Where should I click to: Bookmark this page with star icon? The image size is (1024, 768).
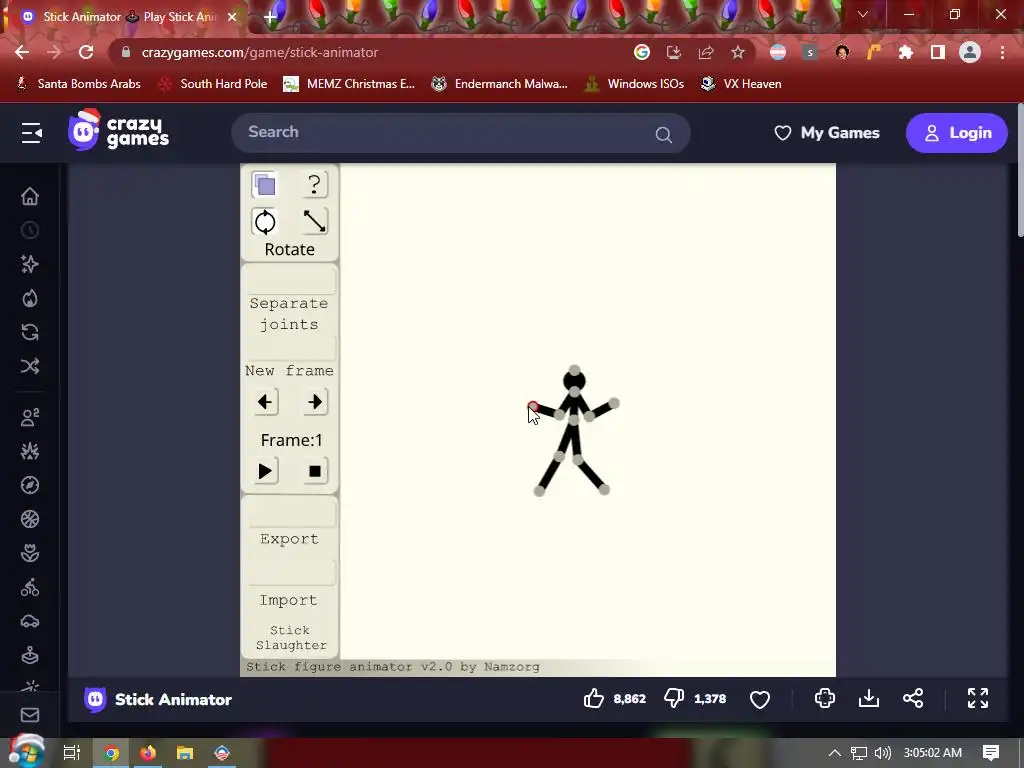pos(738,52)
